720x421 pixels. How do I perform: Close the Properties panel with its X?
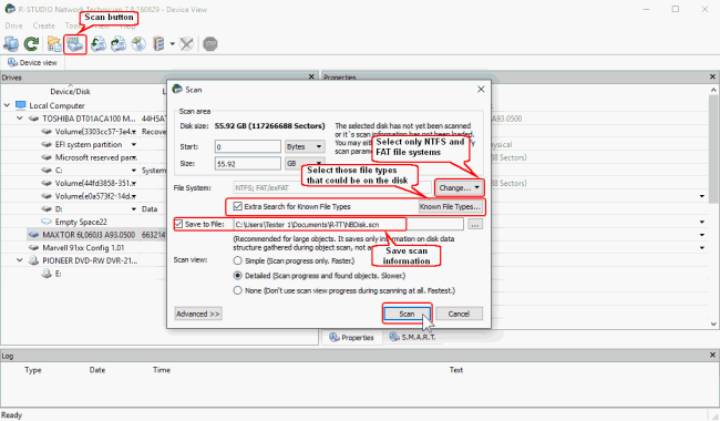[713, 77]
